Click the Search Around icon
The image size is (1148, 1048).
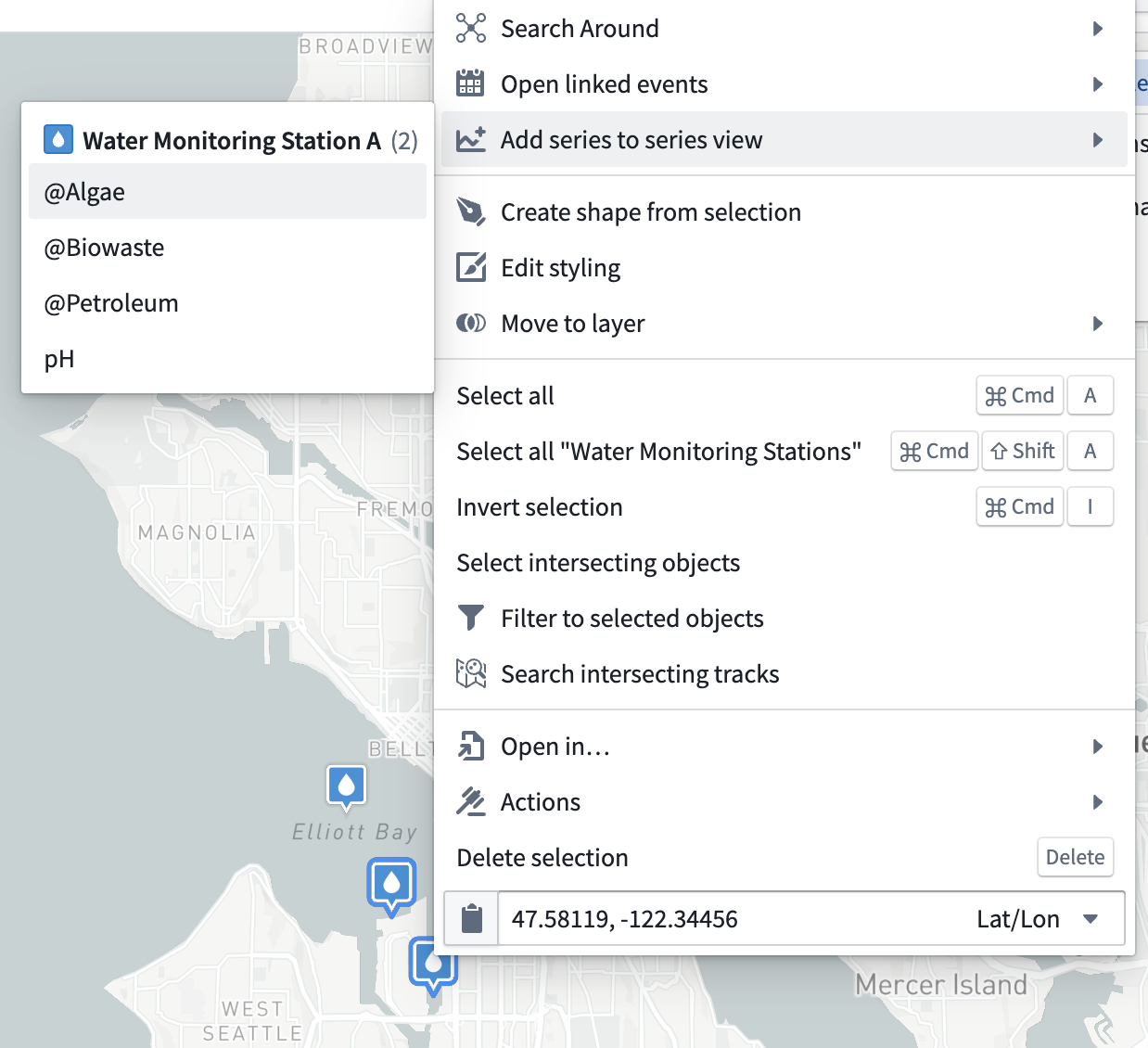pyautogui.click(x=472, y=28)
